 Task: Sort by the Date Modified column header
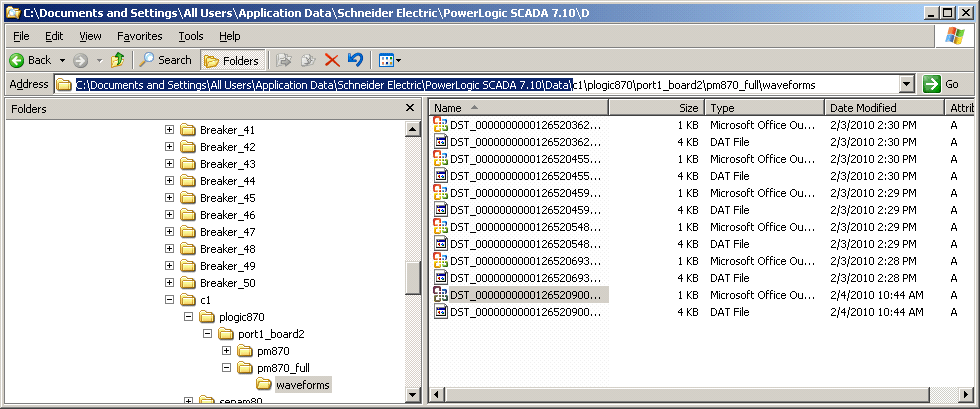pos(884,108)
